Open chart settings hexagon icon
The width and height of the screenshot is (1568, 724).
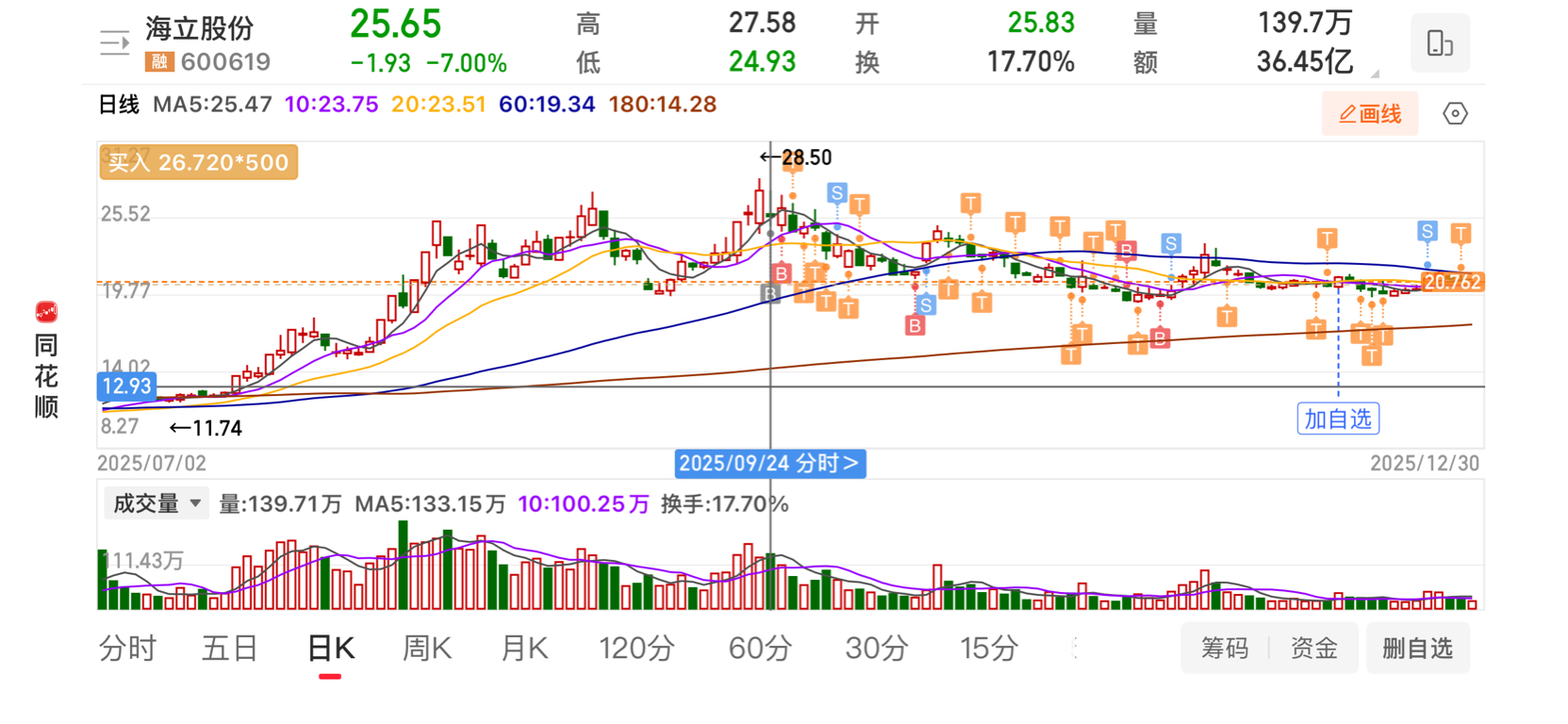(1455, 114)
